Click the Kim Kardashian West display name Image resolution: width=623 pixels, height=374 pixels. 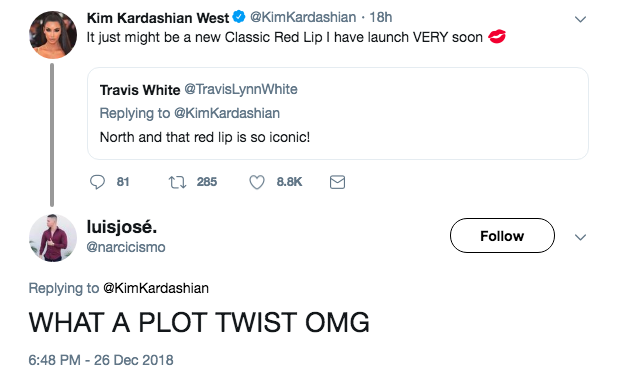click(158, 17)
